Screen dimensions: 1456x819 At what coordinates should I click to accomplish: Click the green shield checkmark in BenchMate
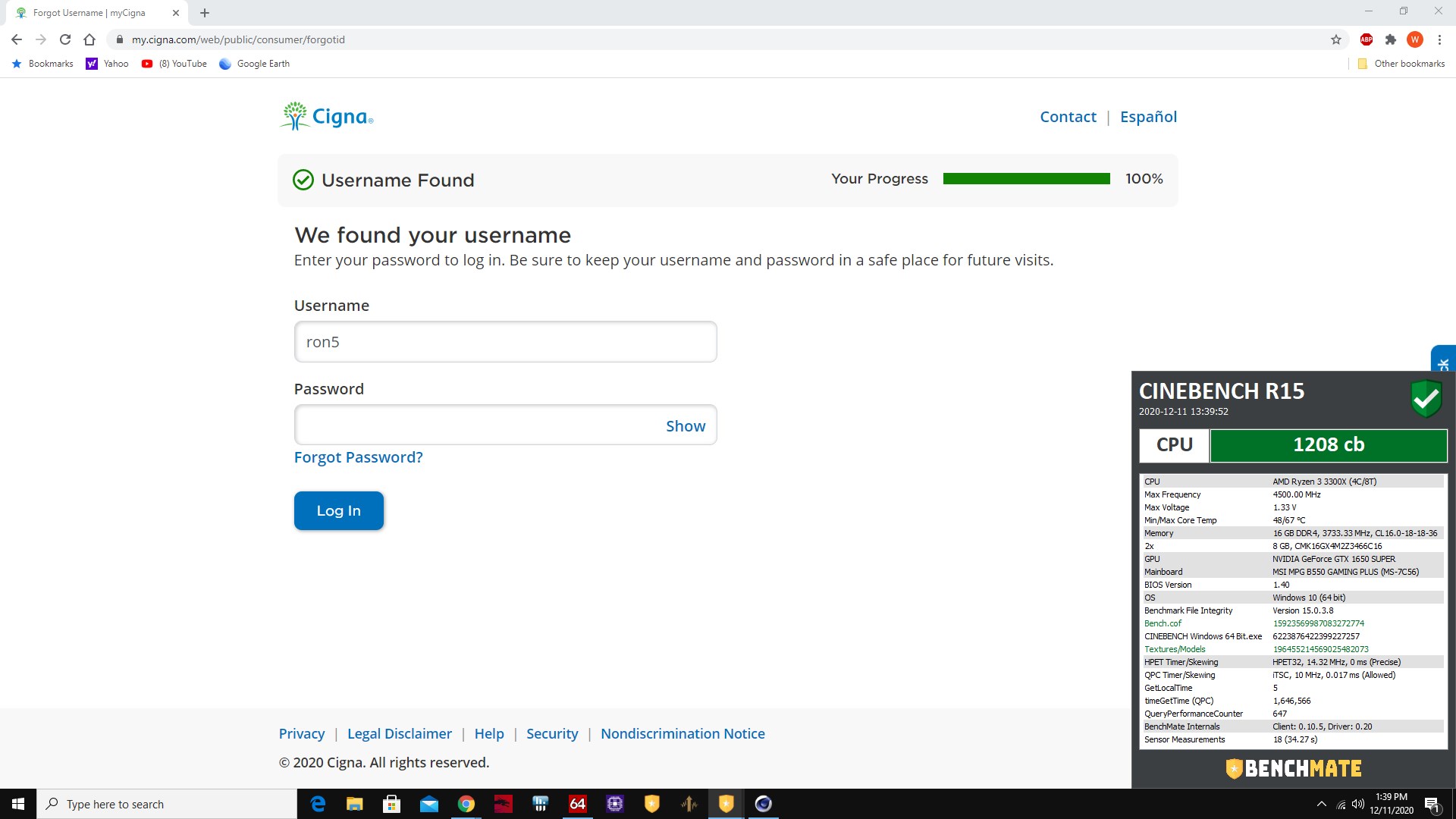pyautogui.click(x=1426, y=398)
